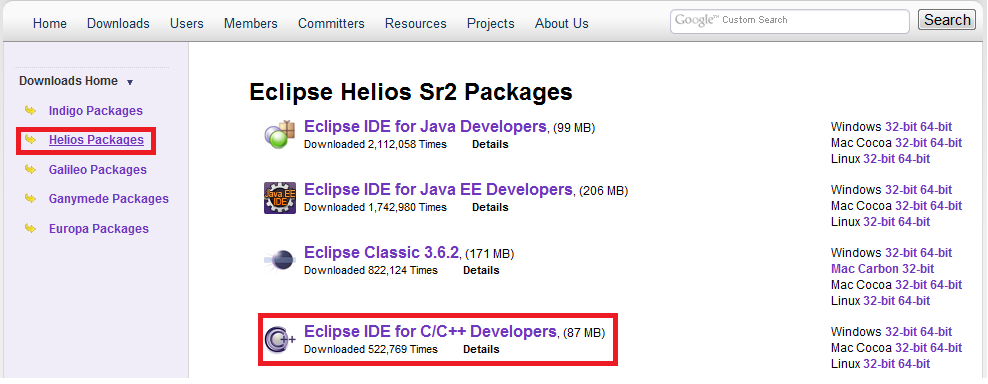
Task: Click the Eclipse Classic sphere icon
Action: [x=280, y=260]
